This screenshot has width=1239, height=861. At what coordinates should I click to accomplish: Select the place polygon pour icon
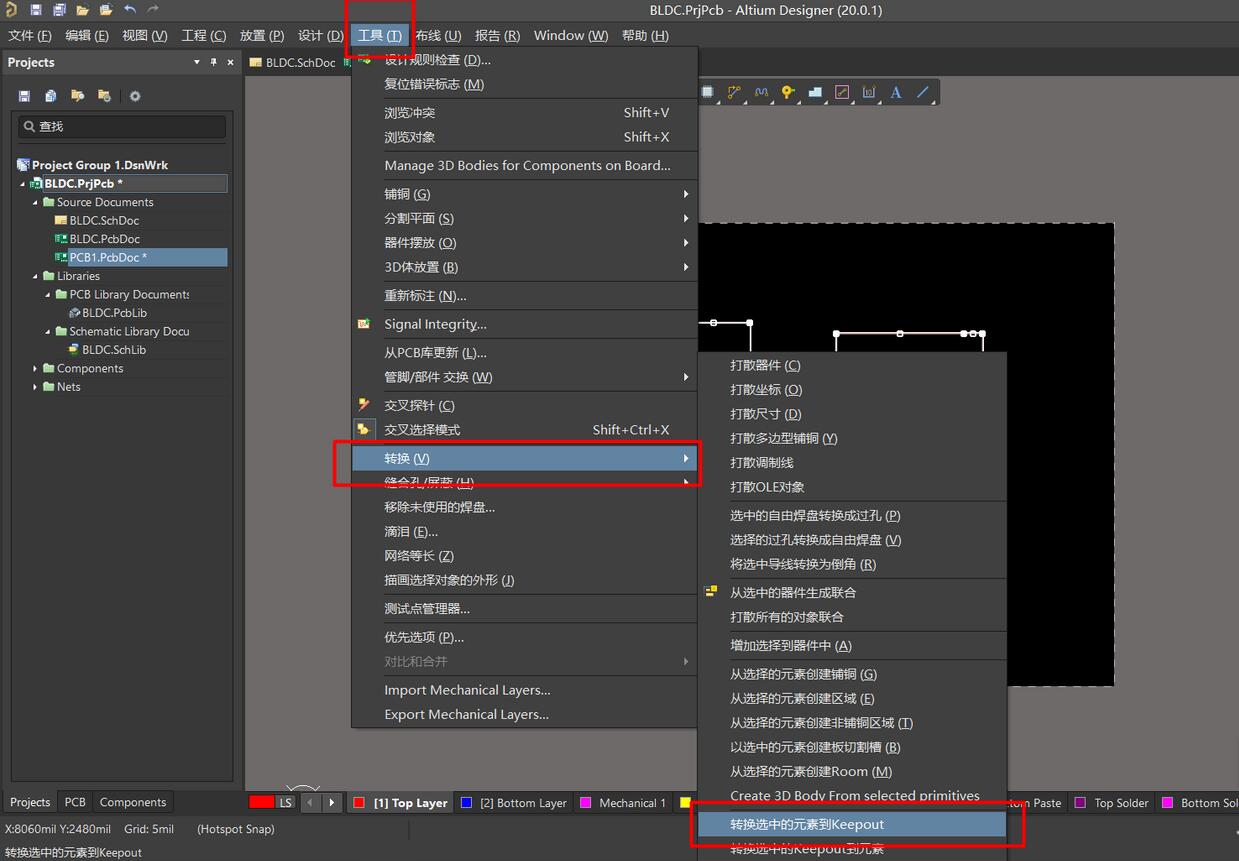[x=815, y=92]
